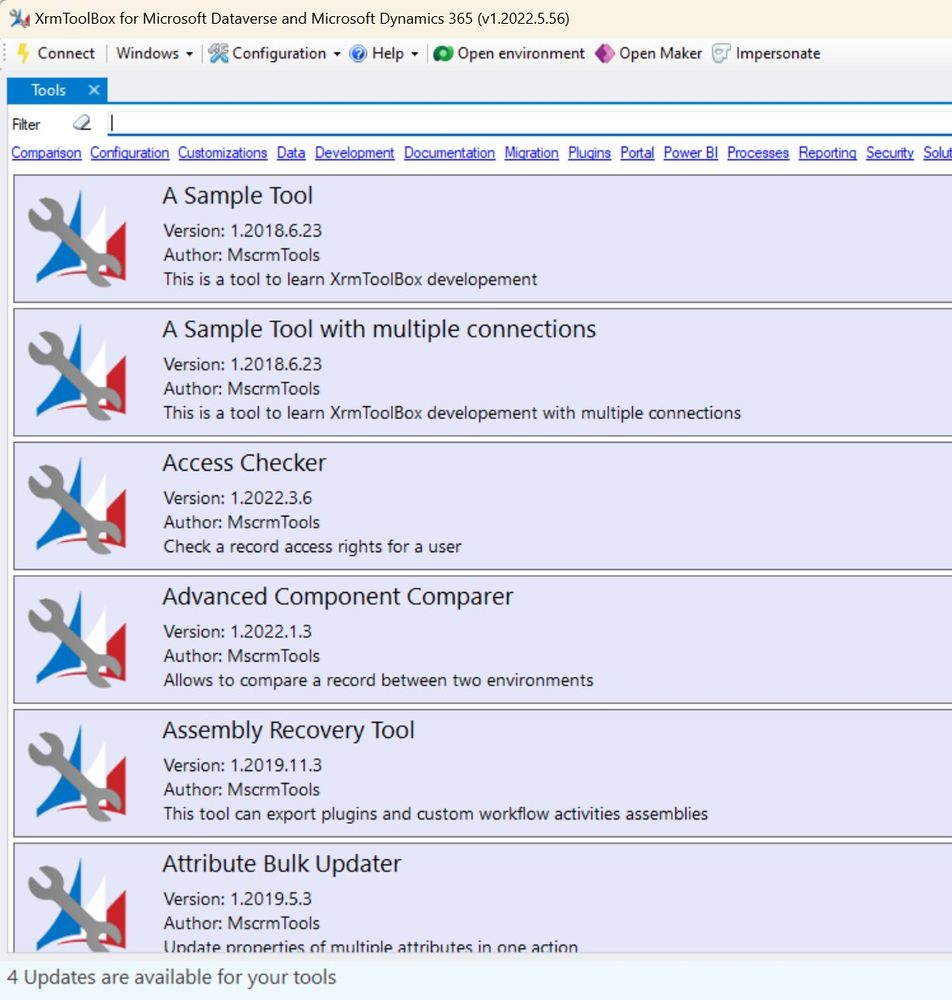
Task: Click the Impersonate label
Action: click(x=778, y=54)
